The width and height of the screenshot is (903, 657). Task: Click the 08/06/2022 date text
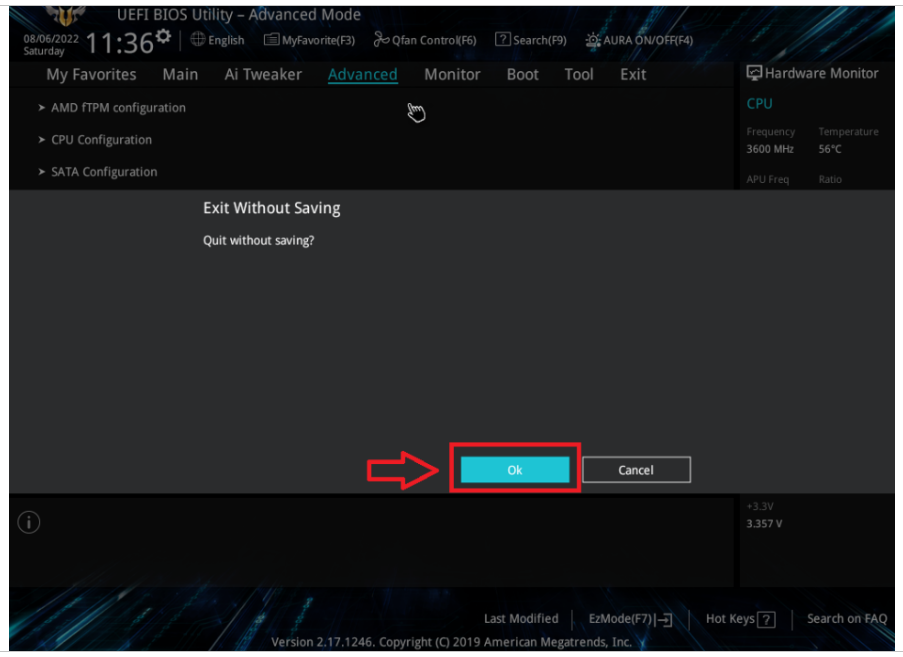tap(51, 39)
